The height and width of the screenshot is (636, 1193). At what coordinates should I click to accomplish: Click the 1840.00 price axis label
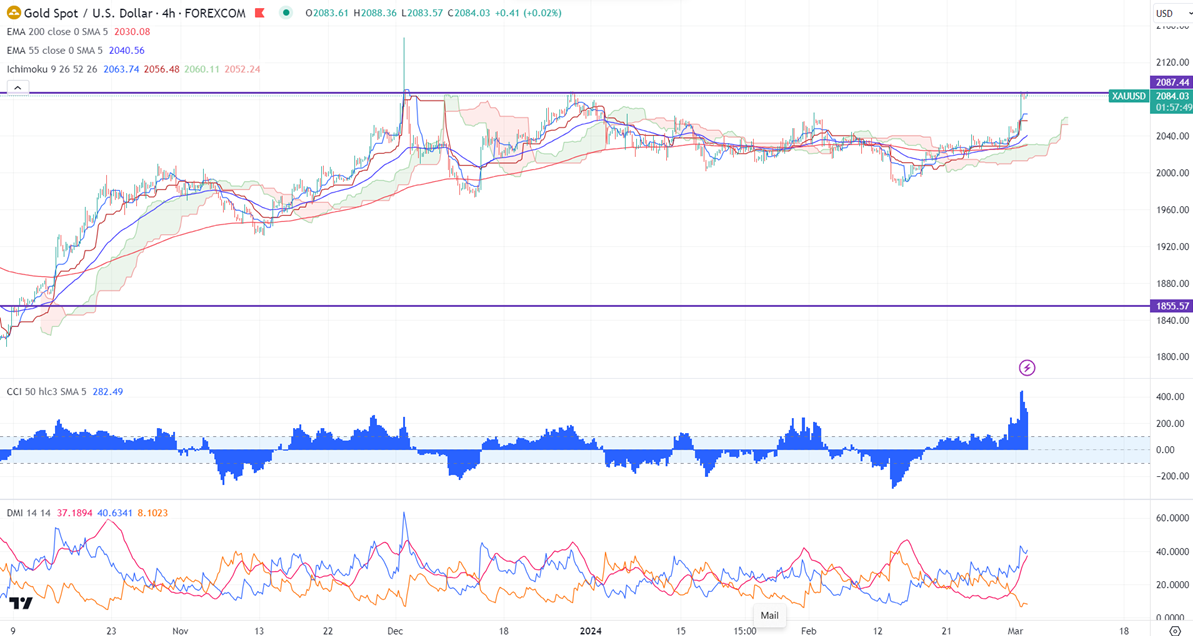tap(1172, 320)
